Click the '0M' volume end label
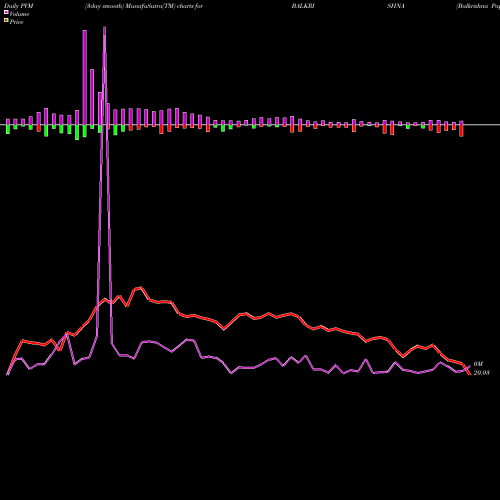The height and width of the screenshot is (500, 500). point(478,364)
